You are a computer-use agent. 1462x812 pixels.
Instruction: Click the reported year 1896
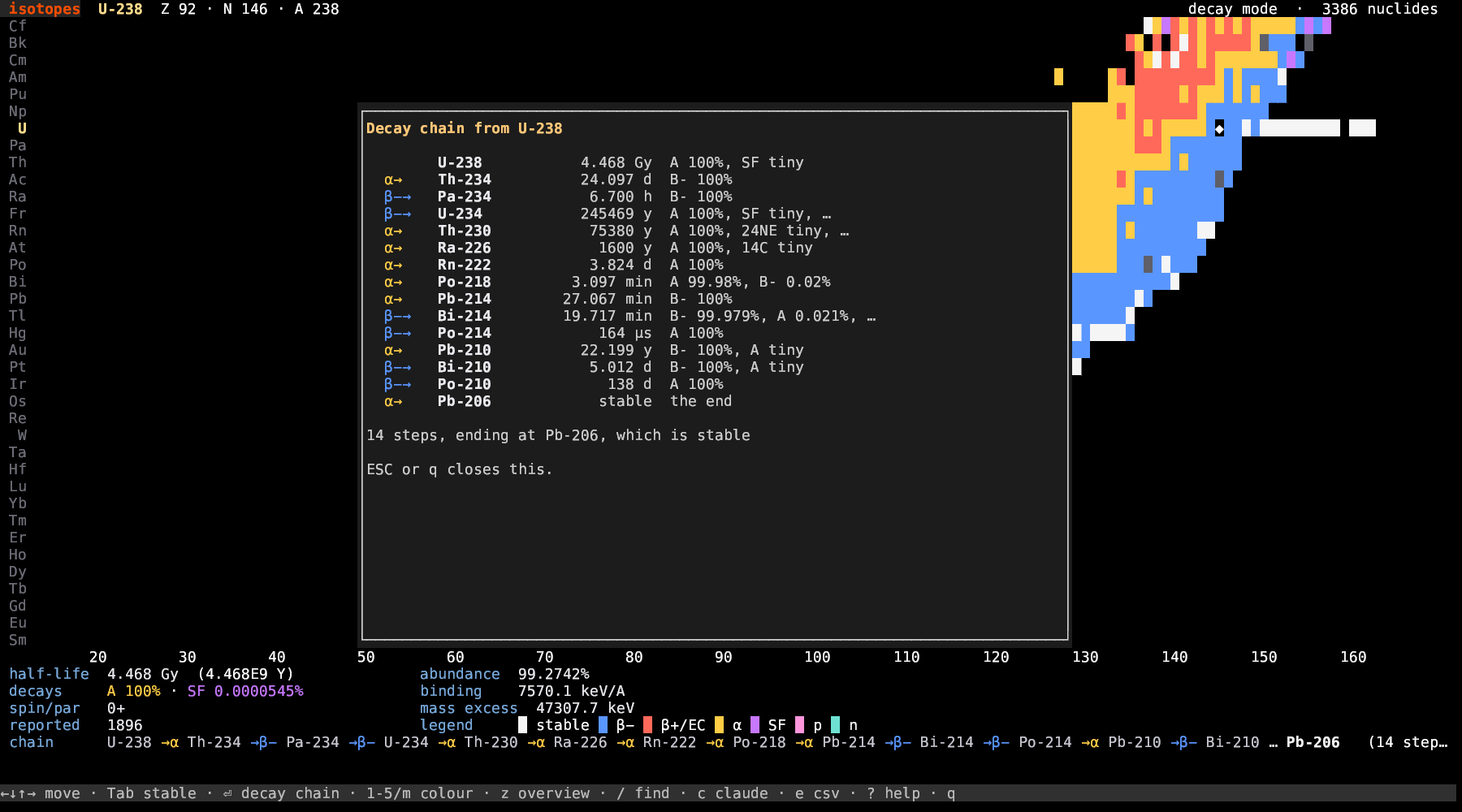coord(124,725)
